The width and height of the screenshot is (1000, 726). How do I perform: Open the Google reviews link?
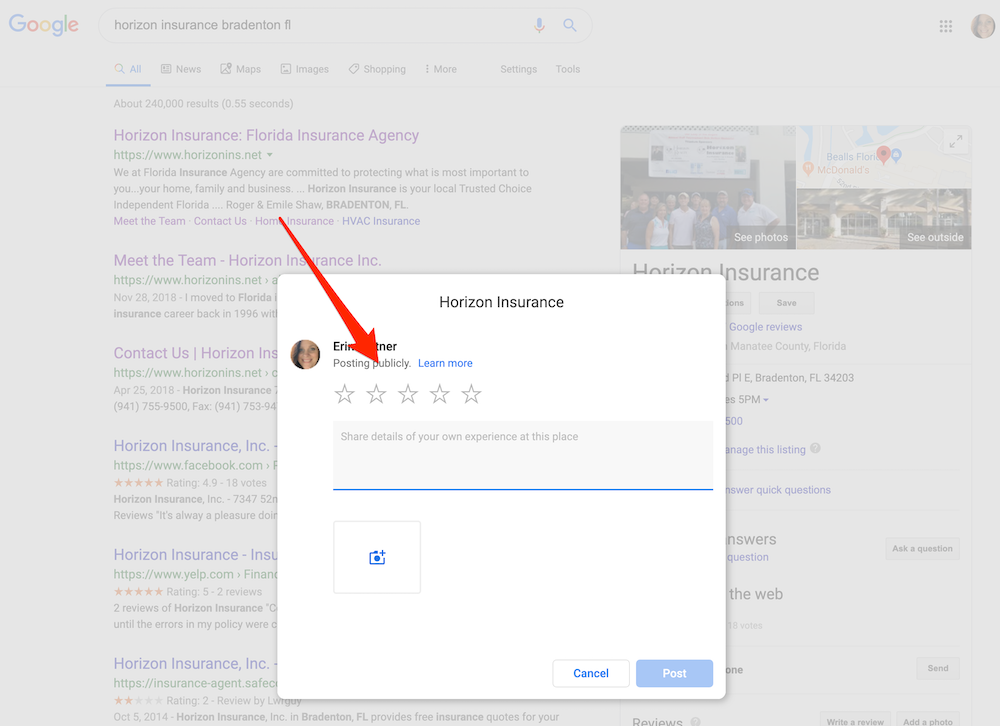coord(765,327)
